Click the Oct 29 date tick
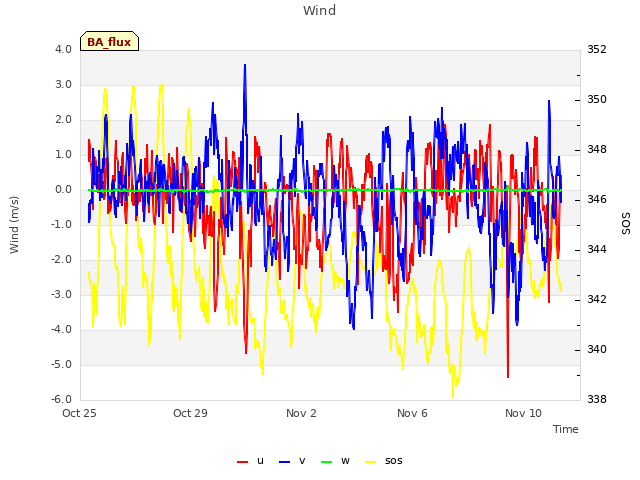Image resolution: width=640 pixels, height=480 pixels. [x=190, y=413]
